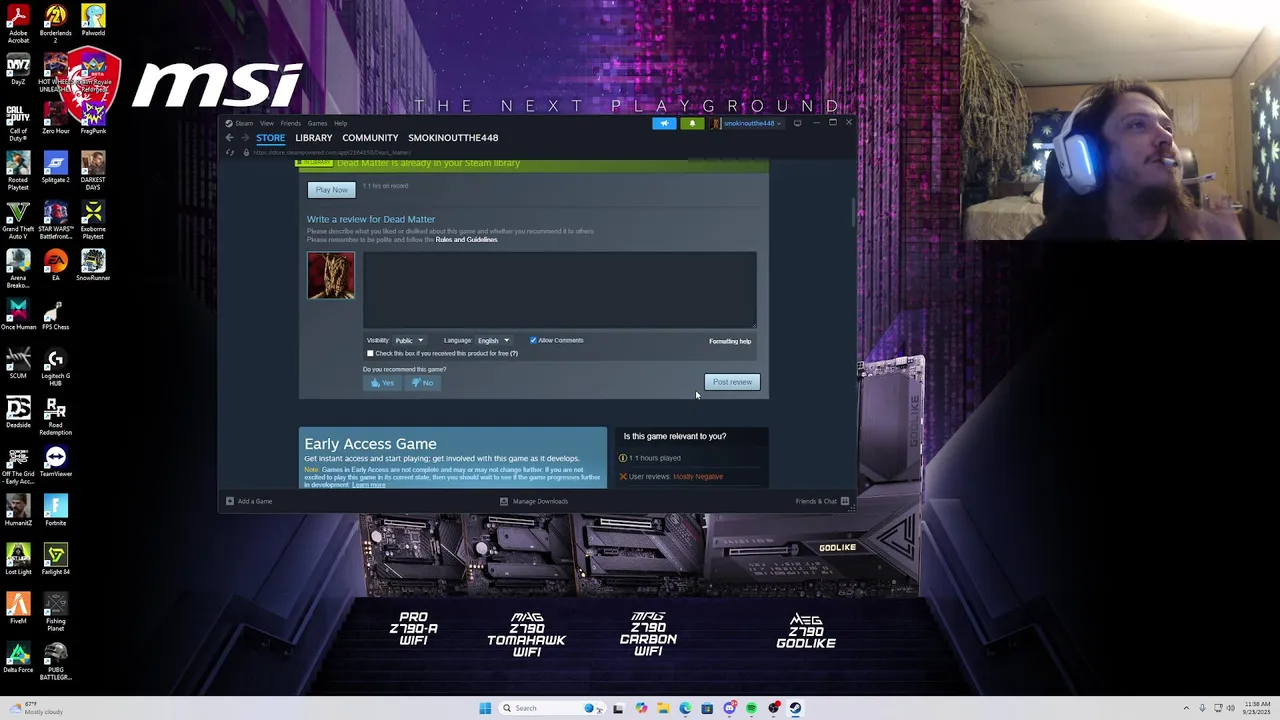Screen dimensions: 1280x720
Task: Open the Zero Hour desktop icon
Action: coord(55,118)
